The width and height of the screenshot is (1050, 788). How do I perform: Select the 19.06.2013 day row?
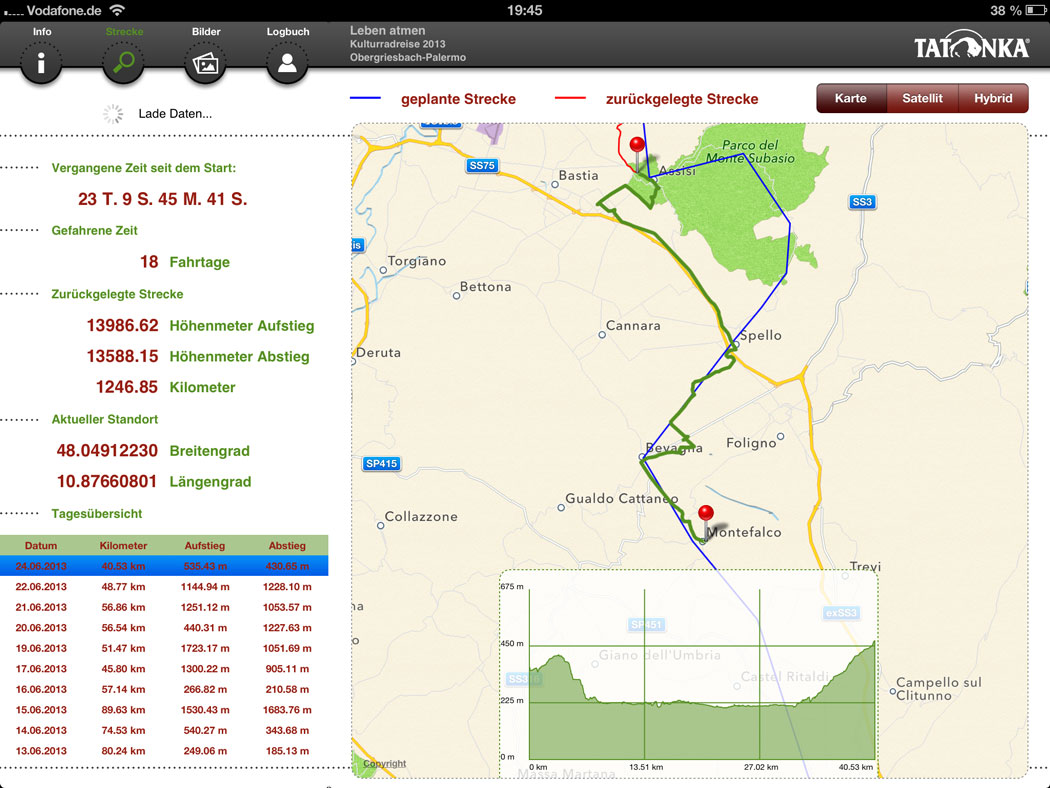click(x=164, y=648)
